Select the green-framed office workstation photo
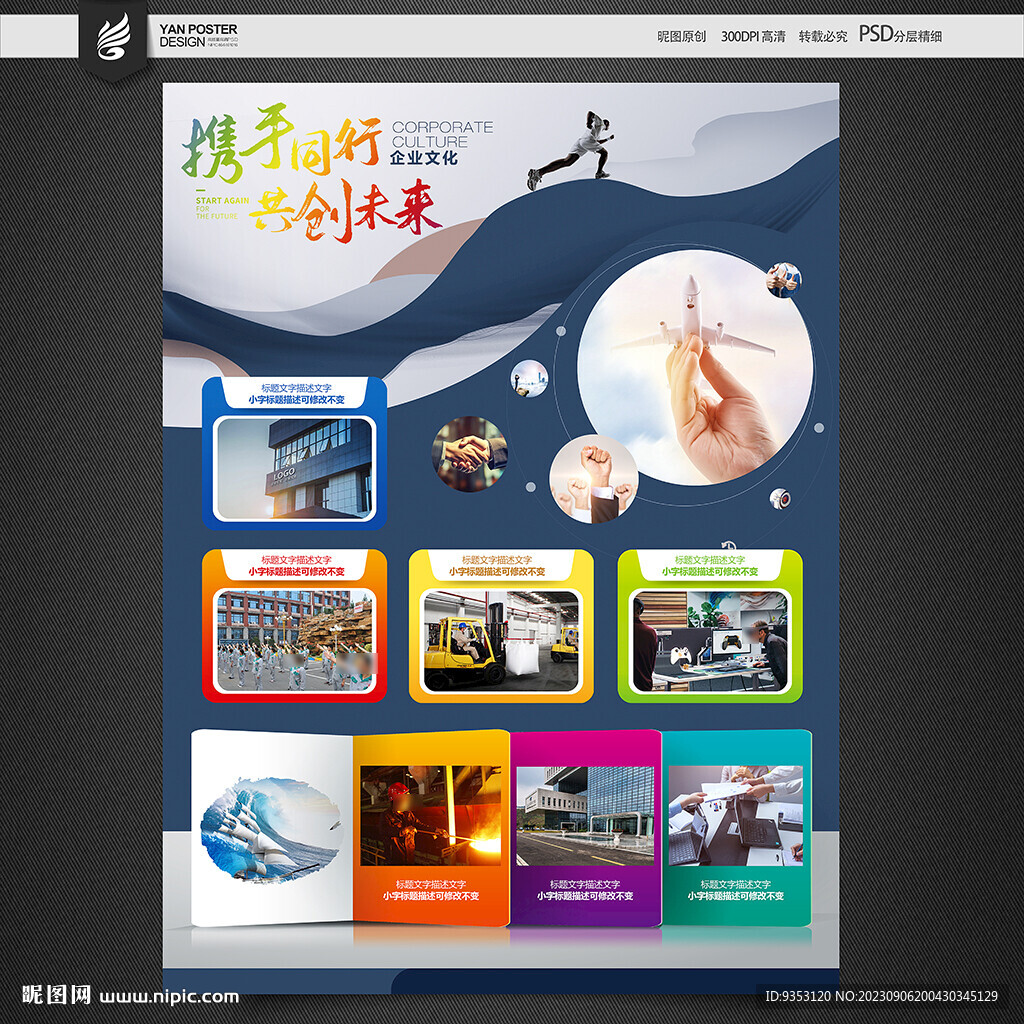 (710, 640)
